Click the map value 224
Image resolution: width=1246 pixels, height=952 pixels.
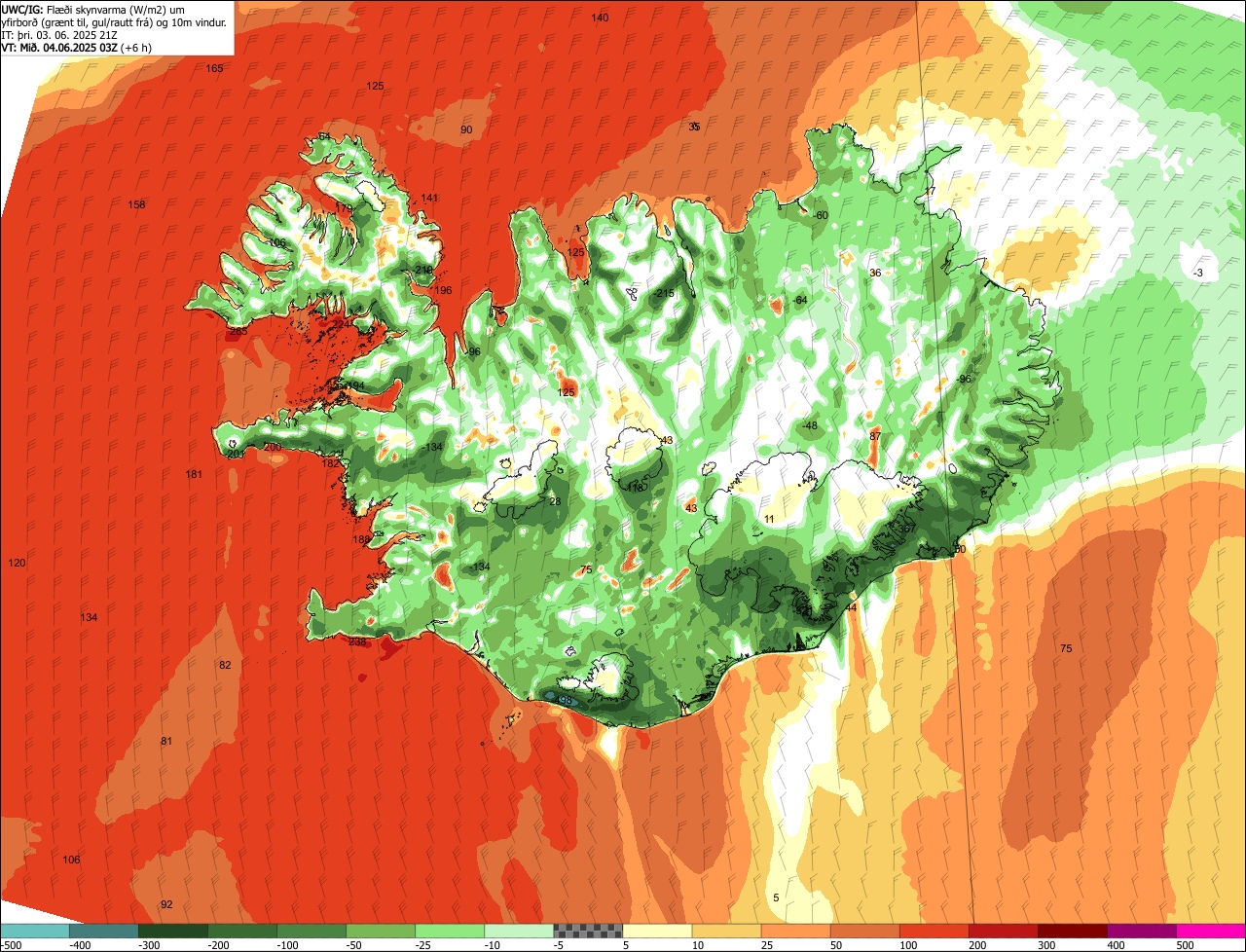[343, 323]
